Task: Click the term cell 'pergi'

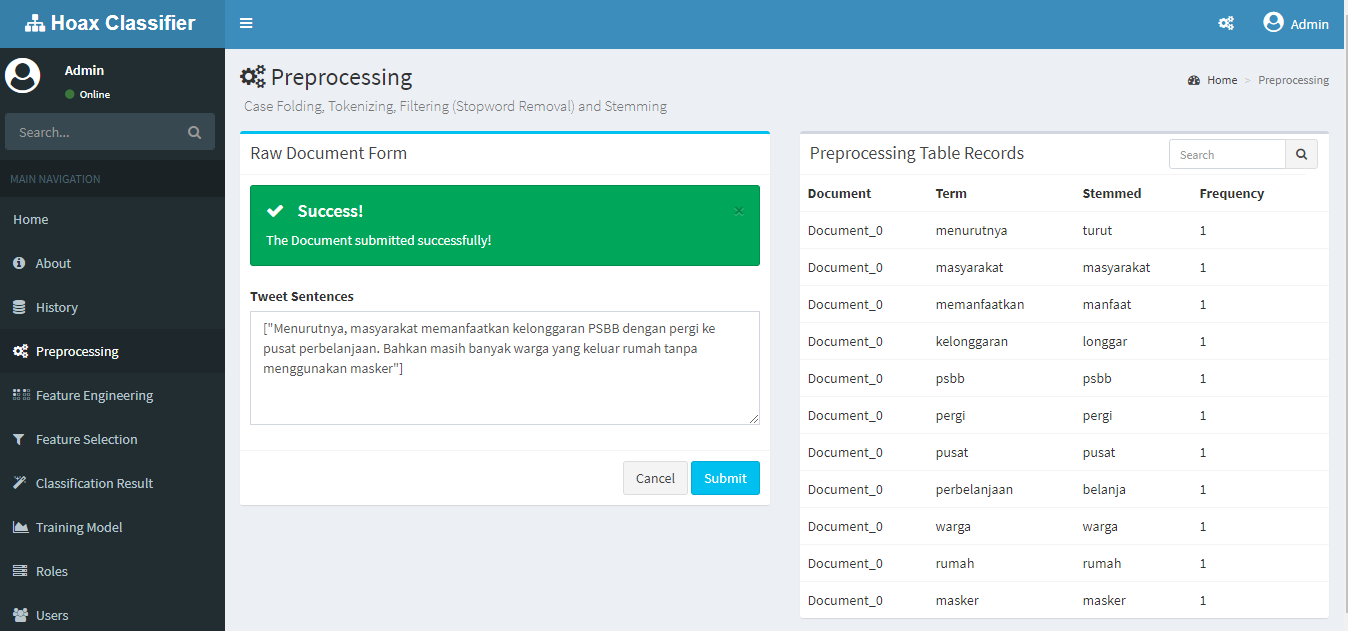Action: click(x=950, y=415)
